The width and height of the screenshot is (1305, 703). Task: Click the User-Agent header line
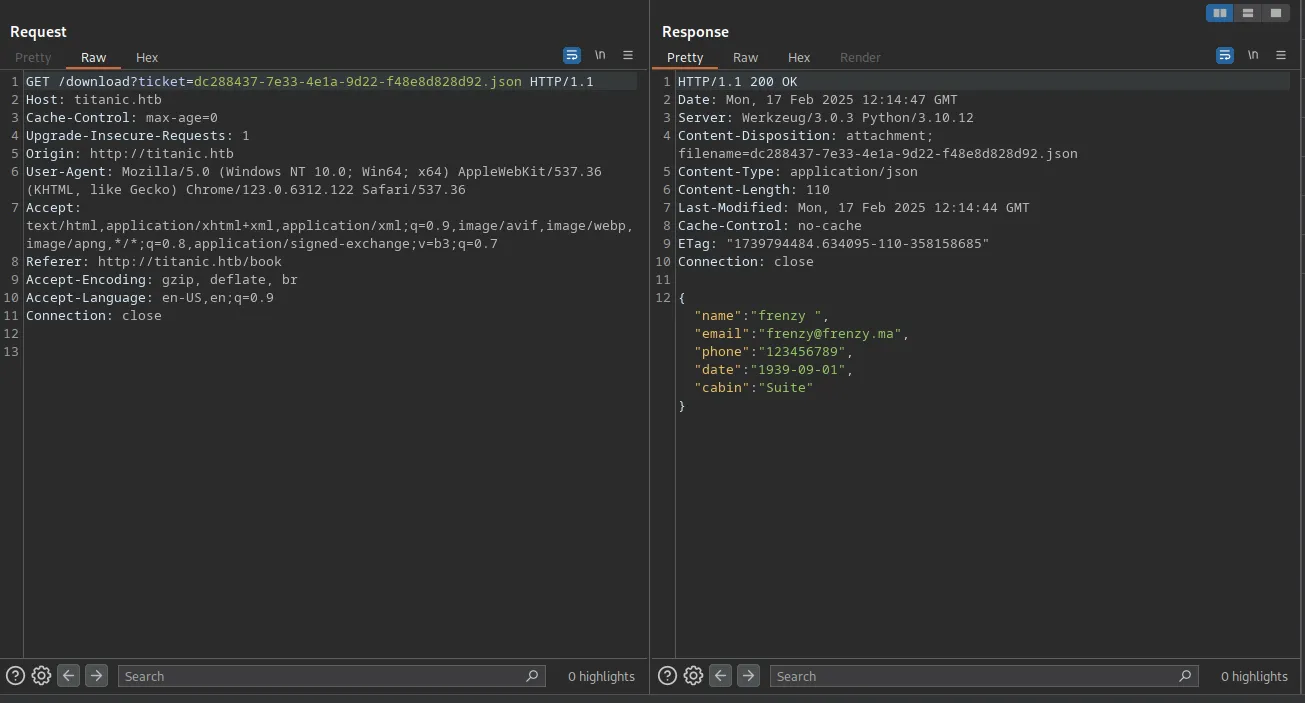click(314, 180)
